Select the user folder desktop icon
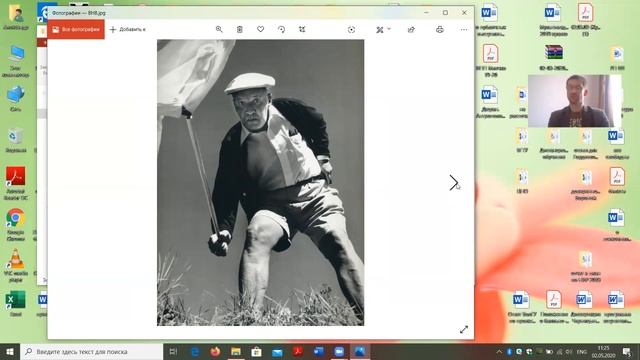 point(16,18)
